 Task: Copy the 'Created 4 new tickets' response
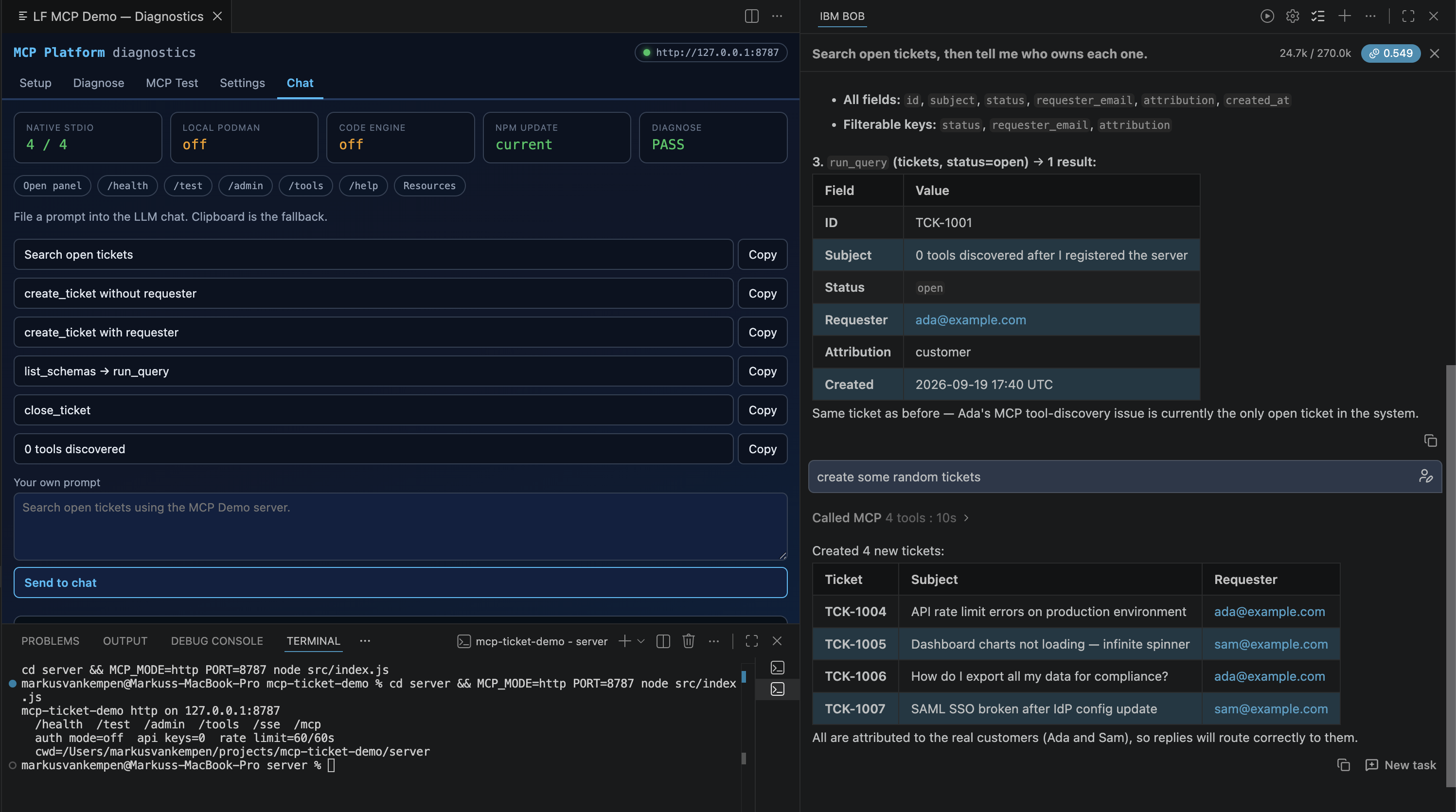[x=1343, y=764]
